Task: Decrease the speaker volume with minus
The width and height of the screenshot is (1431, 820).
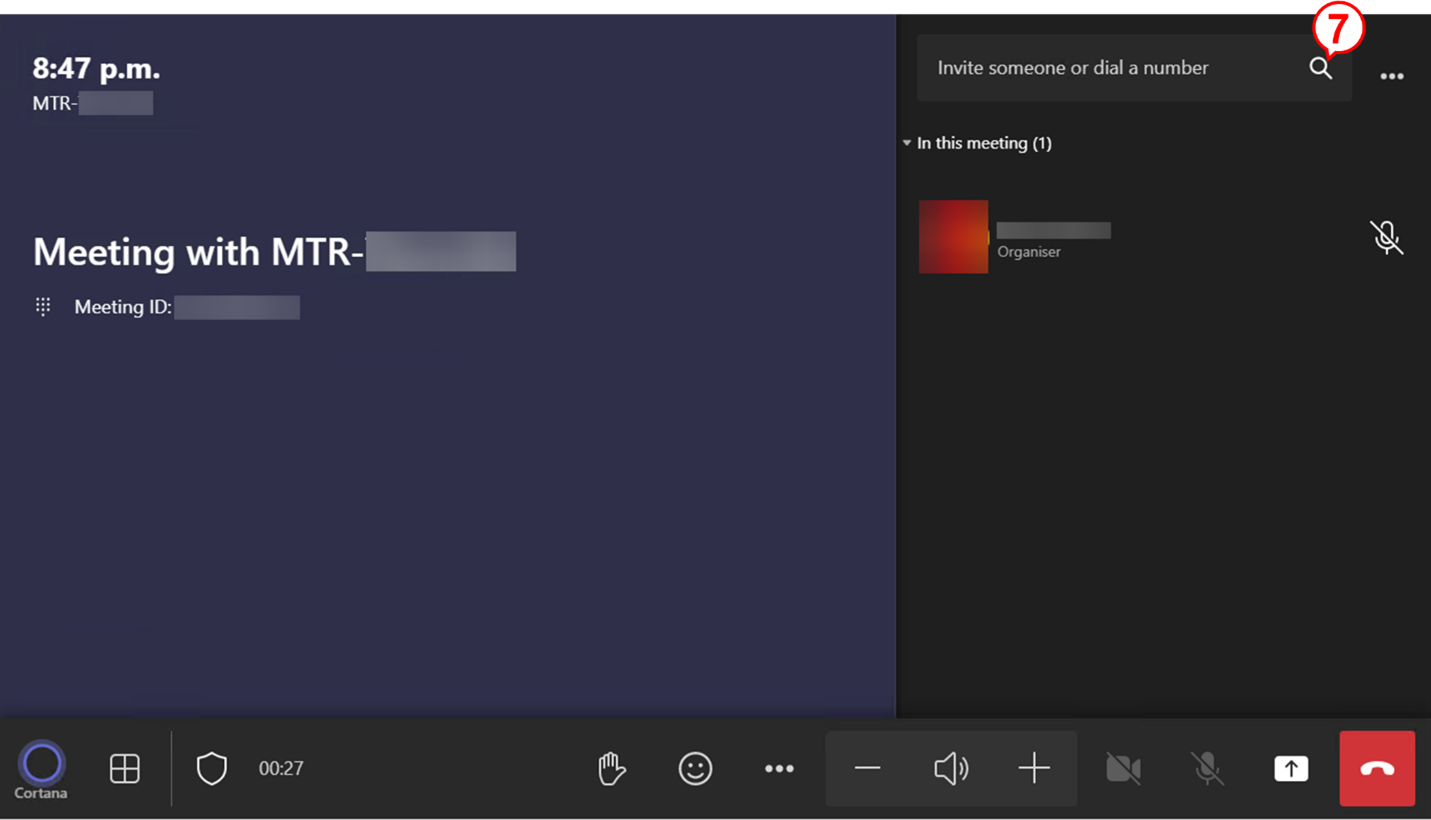Action: (x=867, y=768)
